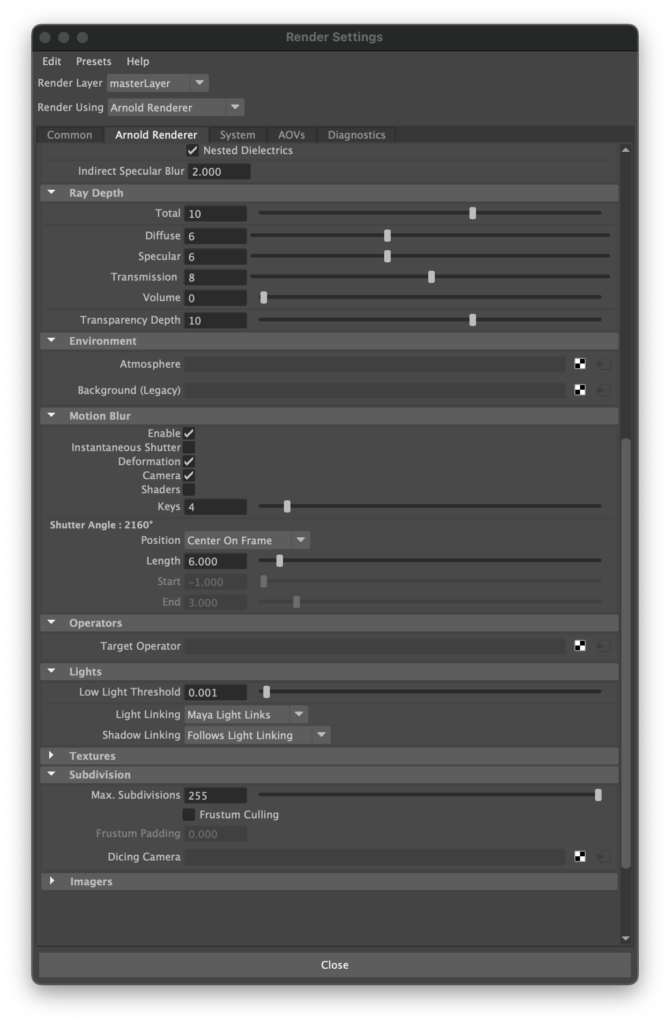Click the scrollbar down arrow

626,938
